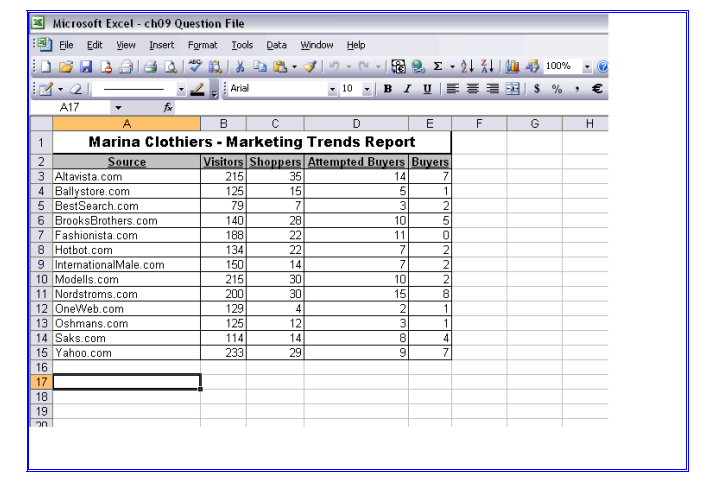Copy the selection
The image size is (707, 483).
[x=260, y=67]
